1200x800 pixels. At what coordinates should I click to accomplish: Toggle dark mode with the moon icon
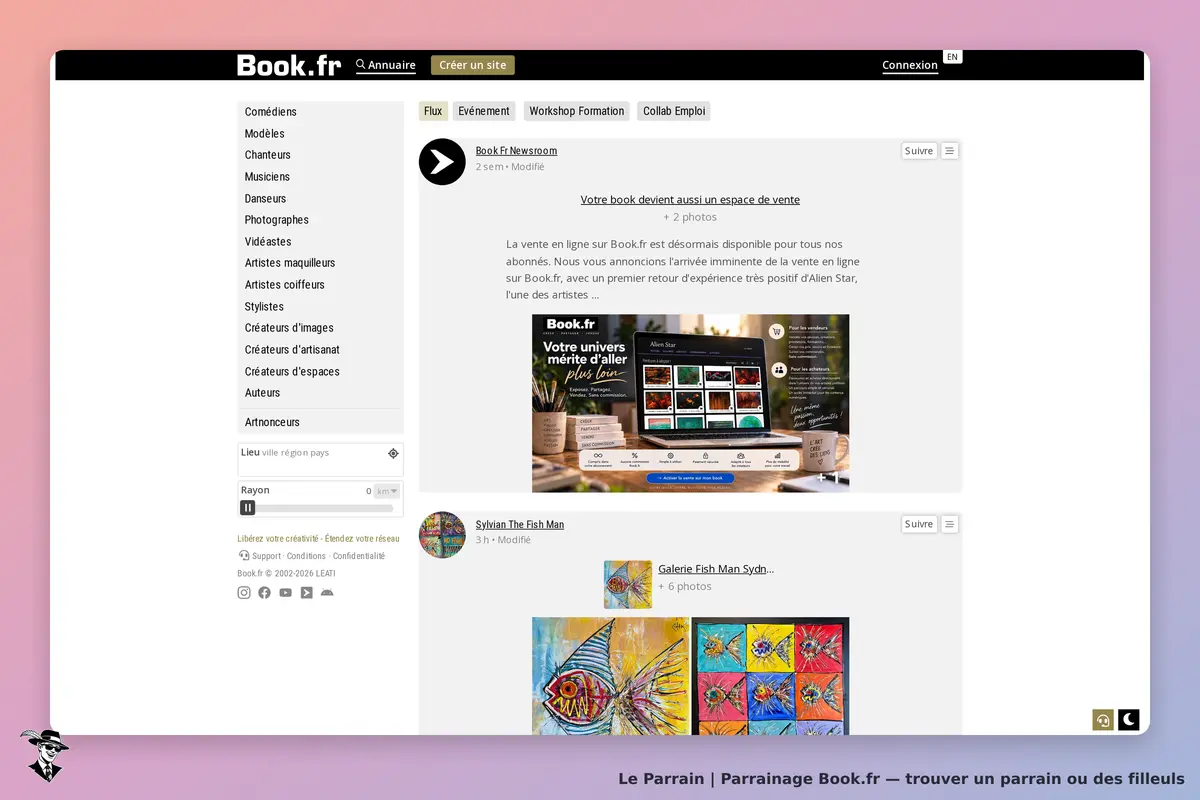(1129, 720)
